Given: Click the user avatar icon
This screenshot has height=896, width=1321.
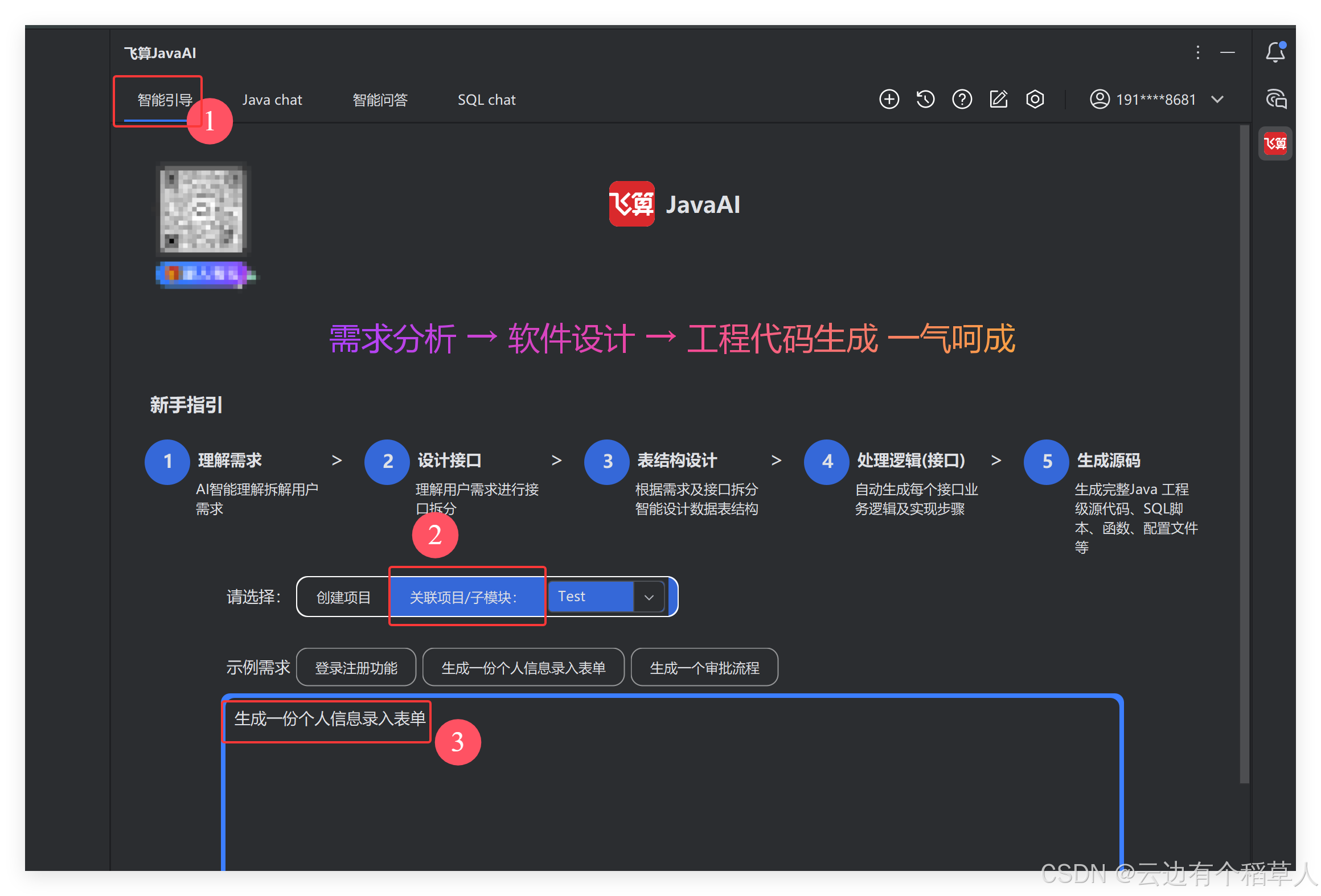Looking at the screenshot, I should [x=1100, y=99].
